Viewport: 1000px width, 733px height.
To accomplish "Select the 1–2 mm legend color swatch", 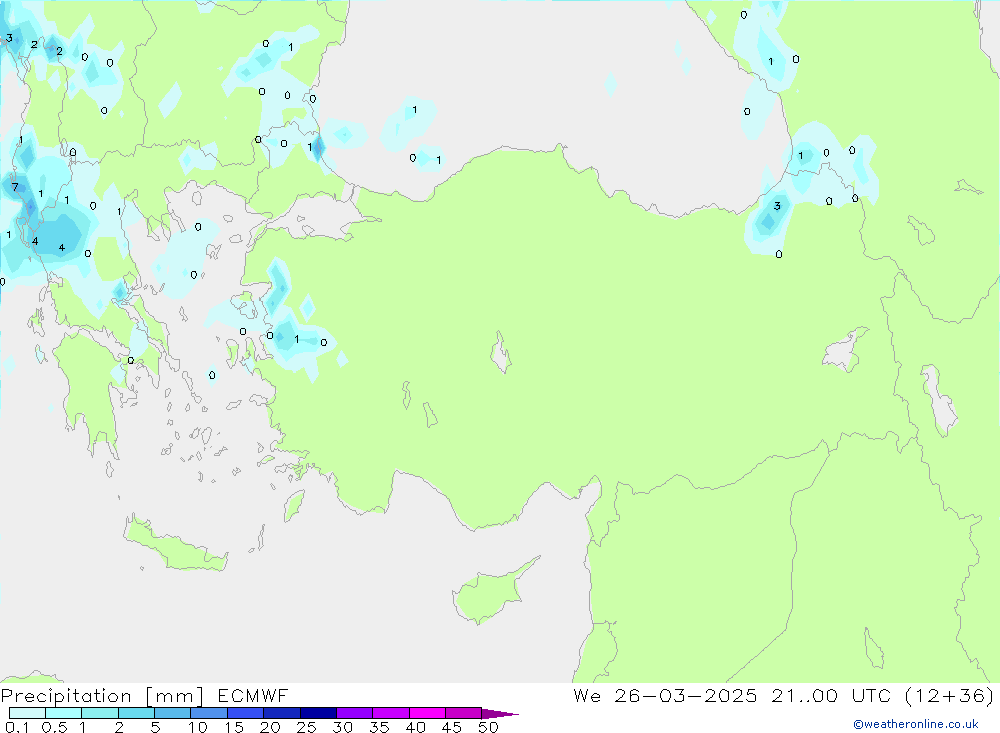I will point(100,713).
